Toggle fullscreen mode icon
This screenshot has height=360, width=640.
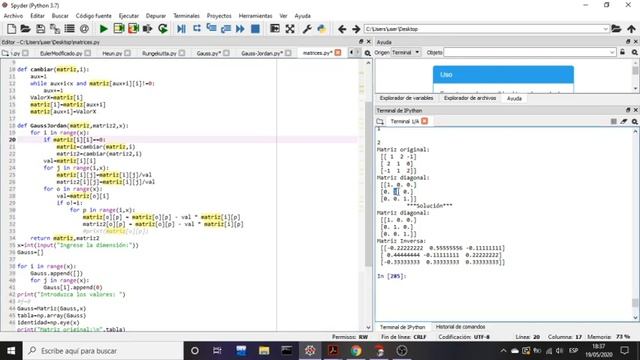[x=290, y=29]
